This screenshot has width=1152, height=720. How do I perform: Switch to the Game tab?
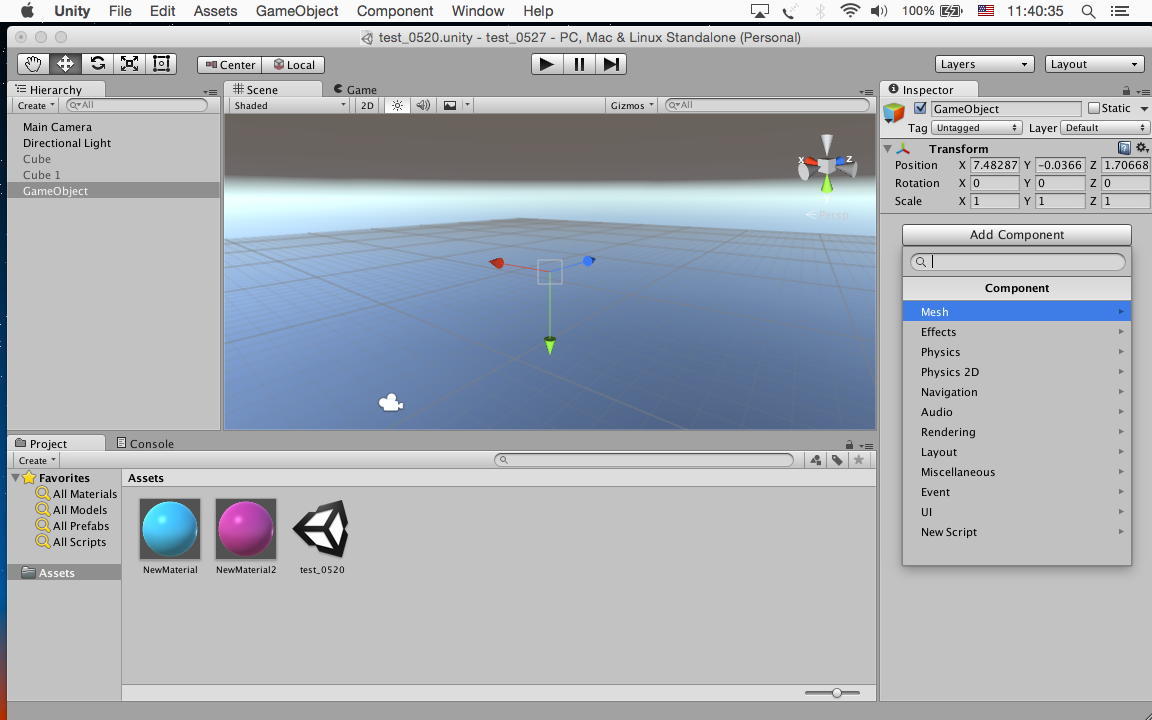355,89
